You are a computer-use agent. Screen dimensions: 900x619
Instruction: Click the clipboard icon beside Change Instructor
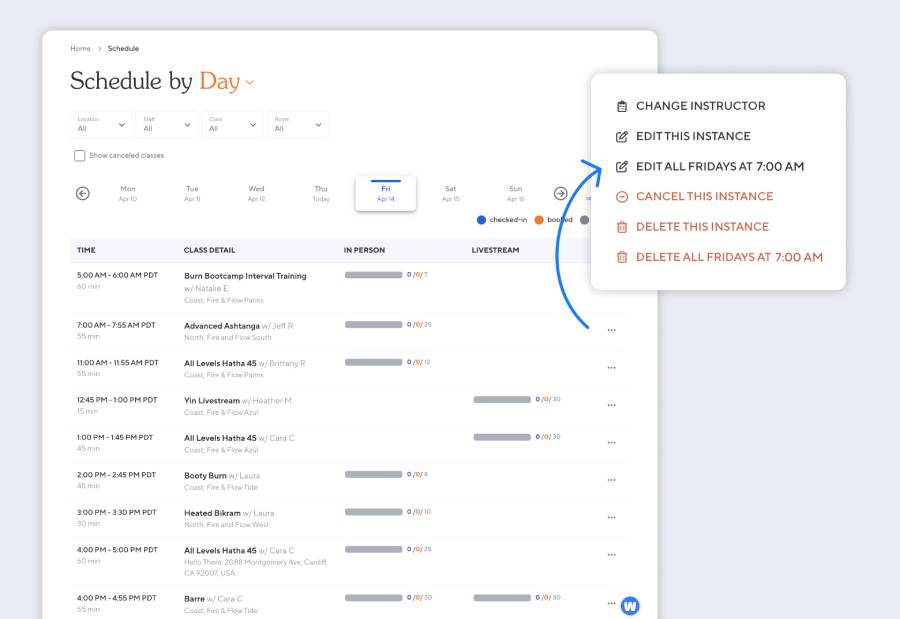(623, 105)
